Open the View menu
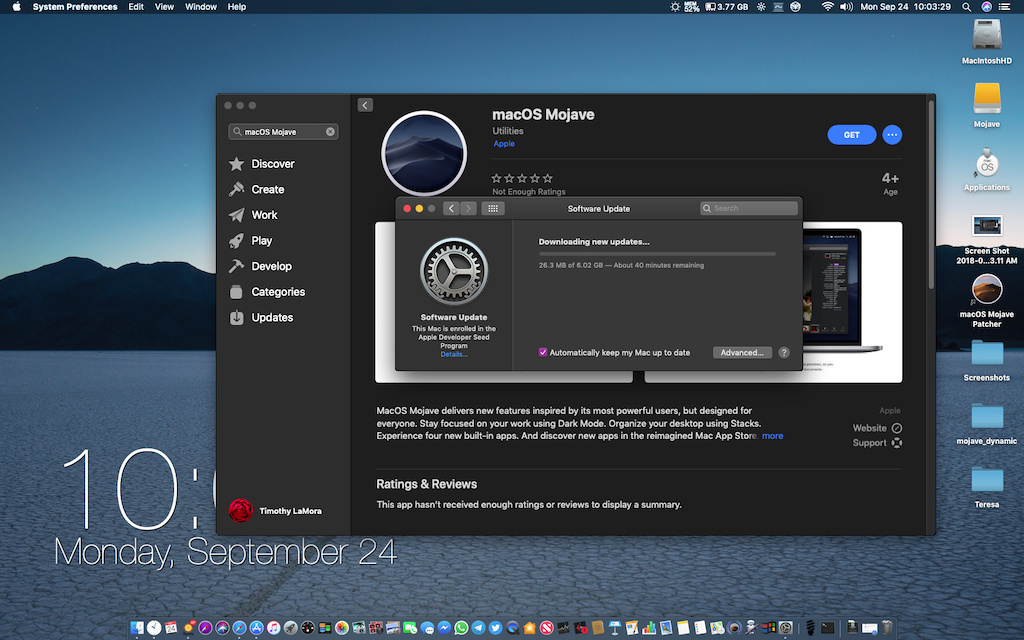Screen dimensions: 1024x640 (x=164, y=7)
